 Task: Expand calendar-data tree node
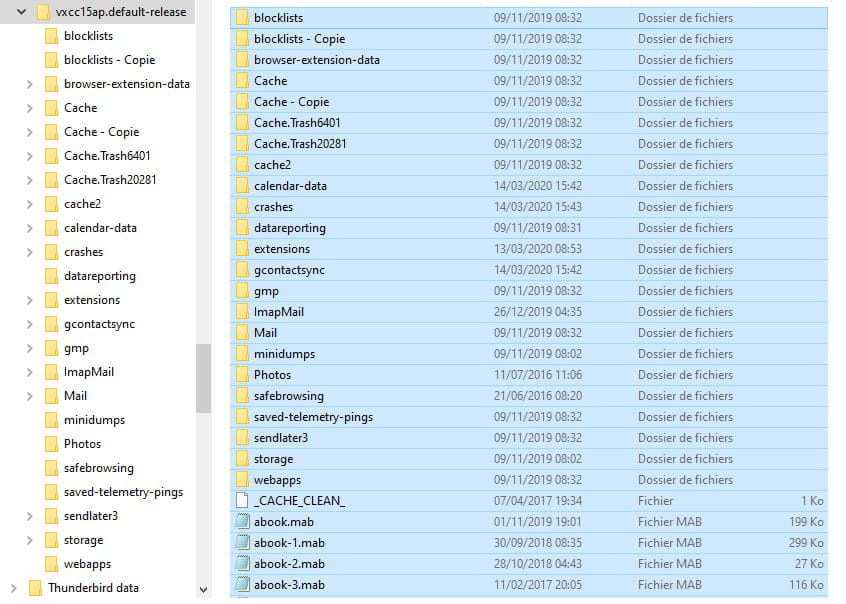(x=30, y=228)
